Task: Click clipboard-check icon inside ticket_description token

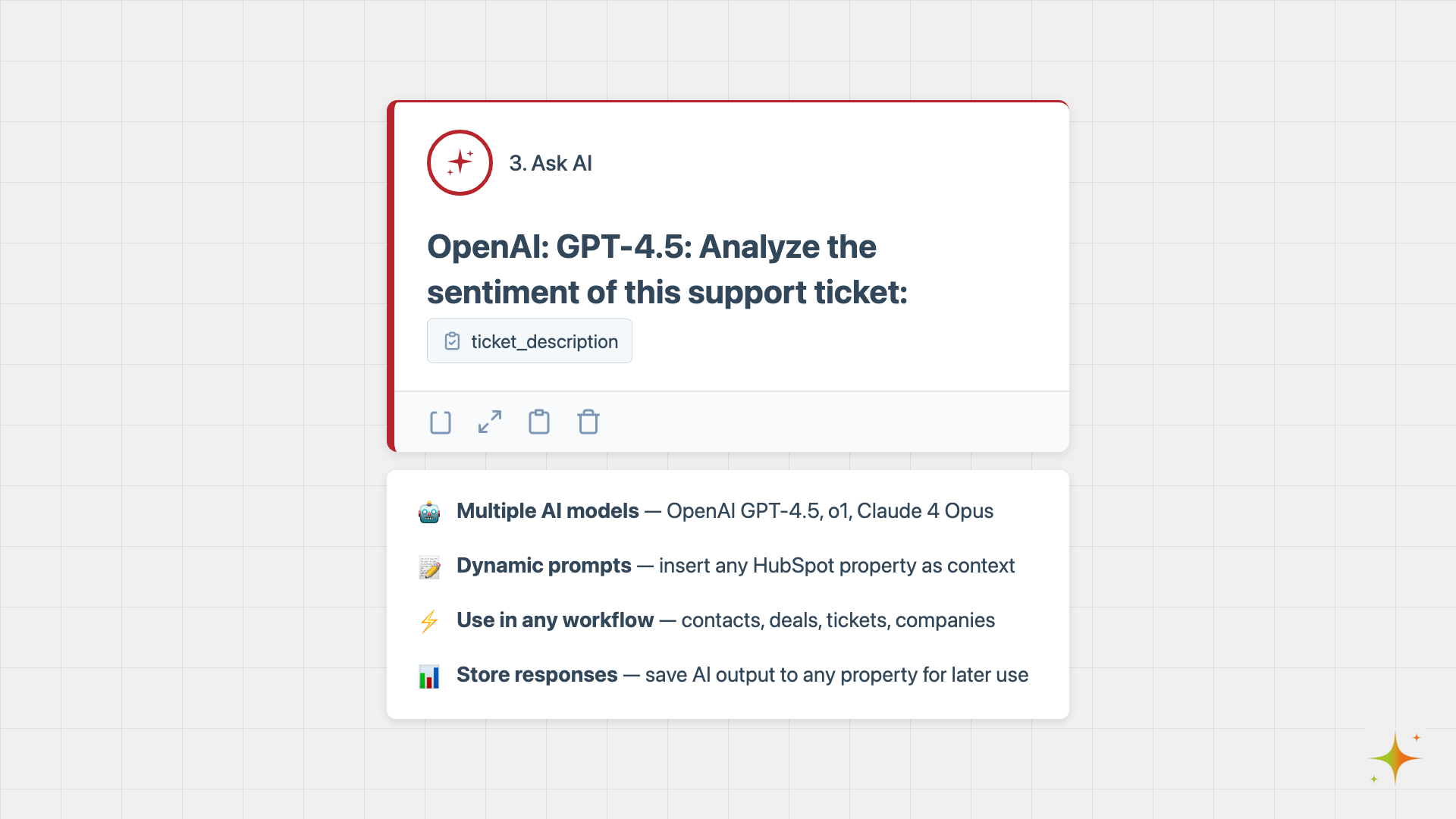Action: point(452,341)
